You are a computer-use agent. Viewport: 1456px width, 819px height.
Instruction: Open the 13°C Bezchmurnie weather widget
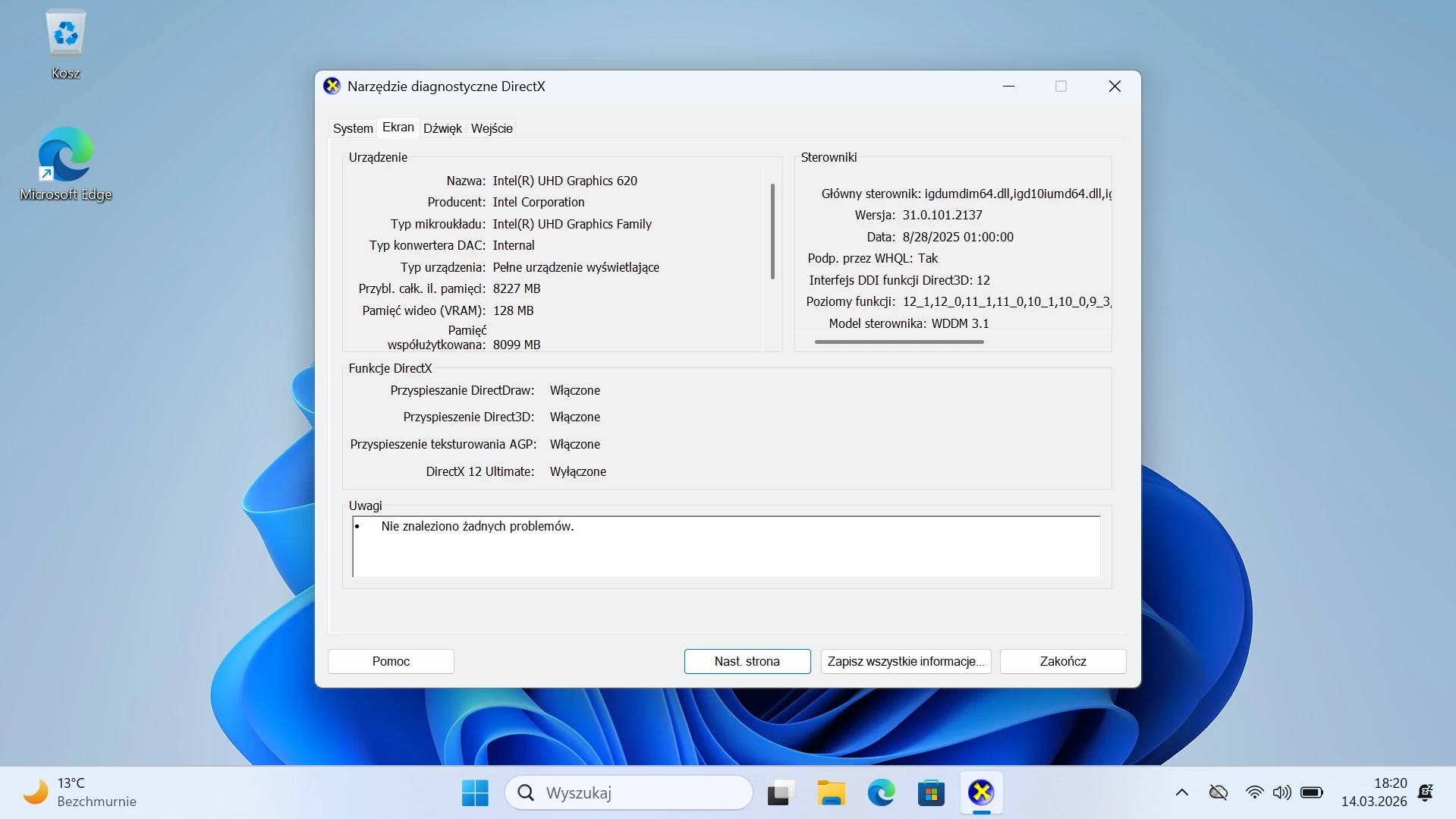click(x=80, y=792)
